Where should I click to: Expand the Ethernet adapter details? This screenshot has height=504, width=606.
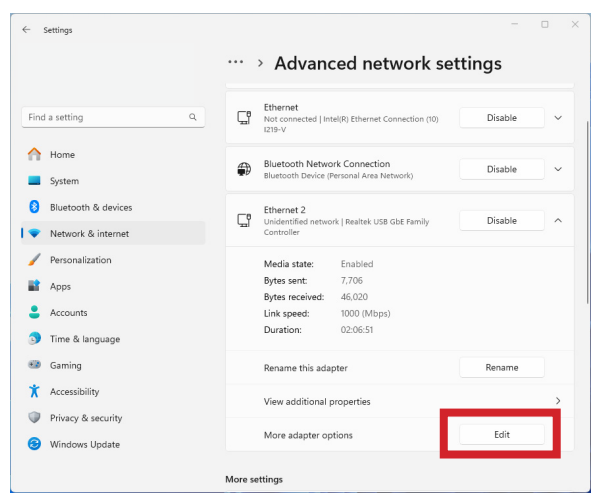558,117
